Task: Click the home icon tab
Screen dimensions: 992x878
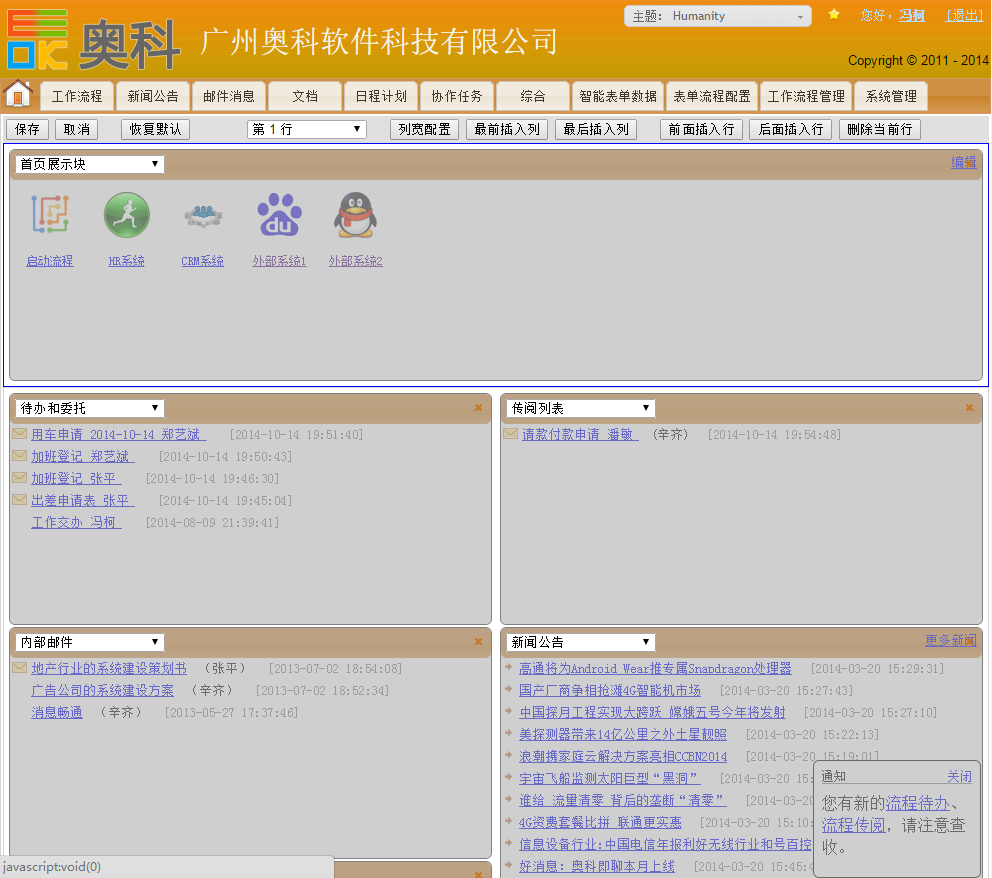Action: 18,94
